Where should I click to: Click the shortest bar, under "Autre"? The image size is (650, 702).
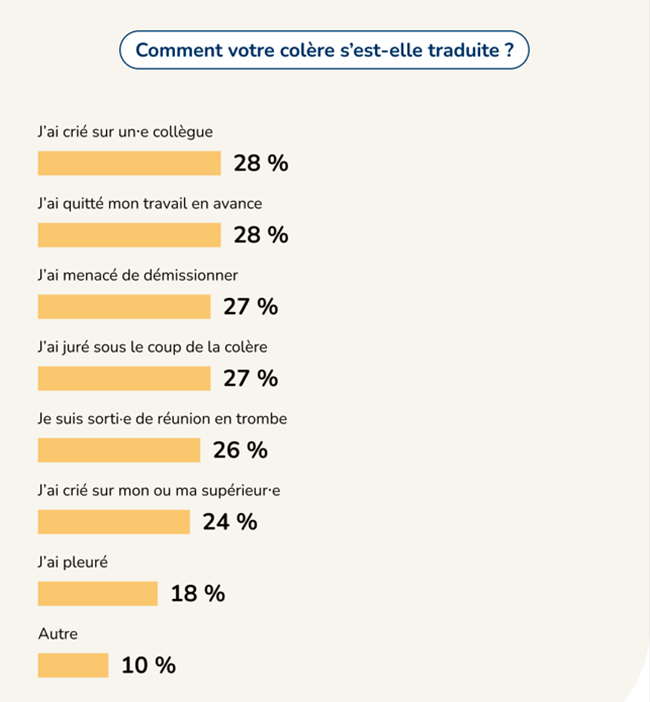point(72,665)
